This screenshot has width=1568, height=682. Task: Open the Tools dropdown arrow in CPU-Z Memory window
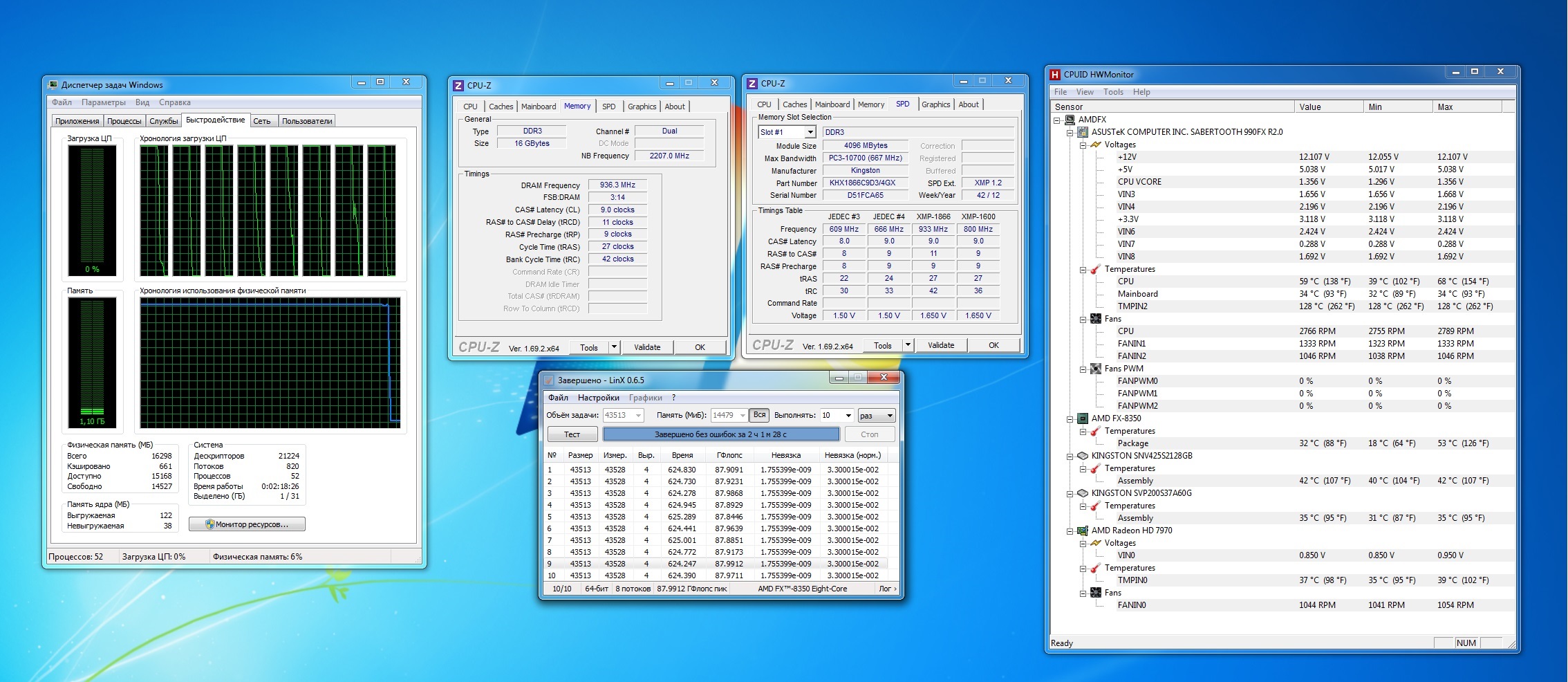(x=613, y=347)
